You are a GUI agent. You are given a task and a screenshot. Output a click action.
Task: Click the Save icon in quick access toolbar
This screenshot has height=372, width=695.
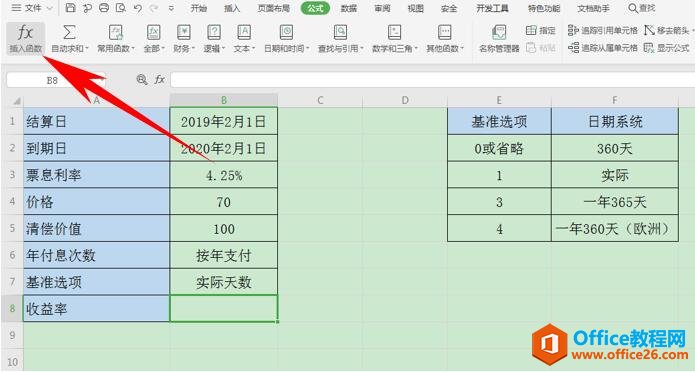coord(70,8)
